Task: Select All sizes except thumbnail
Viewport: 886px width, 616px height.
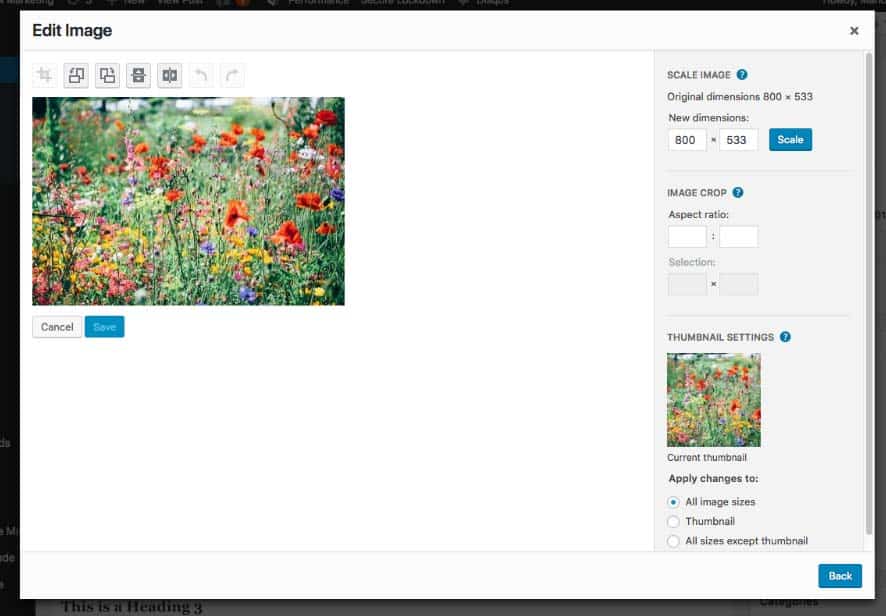Action: click(x=673, y=541)
